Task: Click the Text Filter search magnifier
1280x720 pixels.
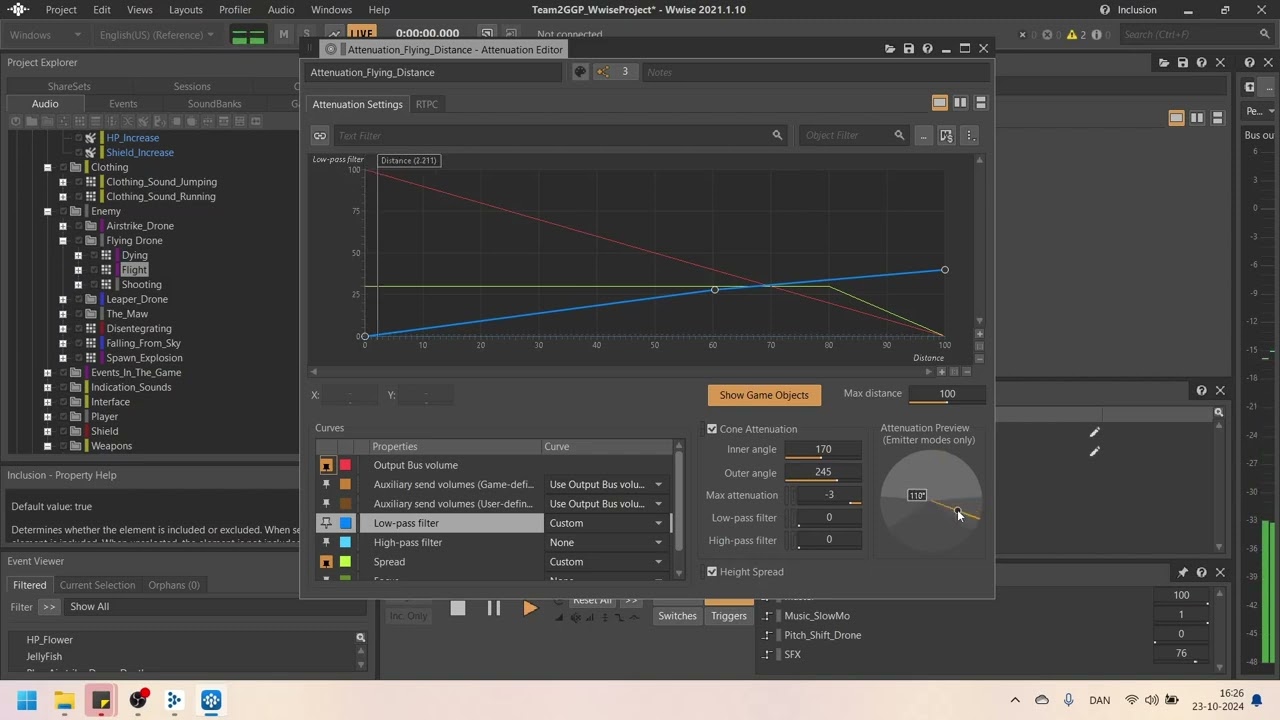Action: tap(777, 135)
